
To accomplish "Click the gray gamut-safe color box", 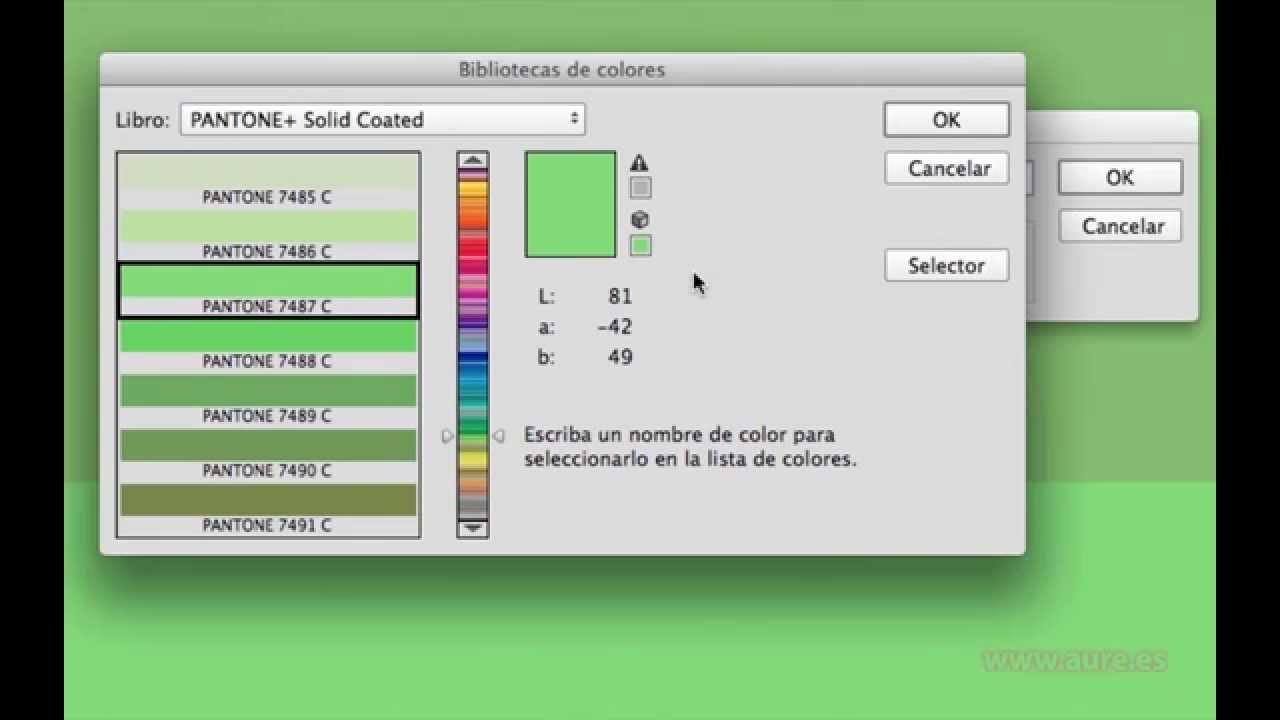I will click(x=640, y=187).
